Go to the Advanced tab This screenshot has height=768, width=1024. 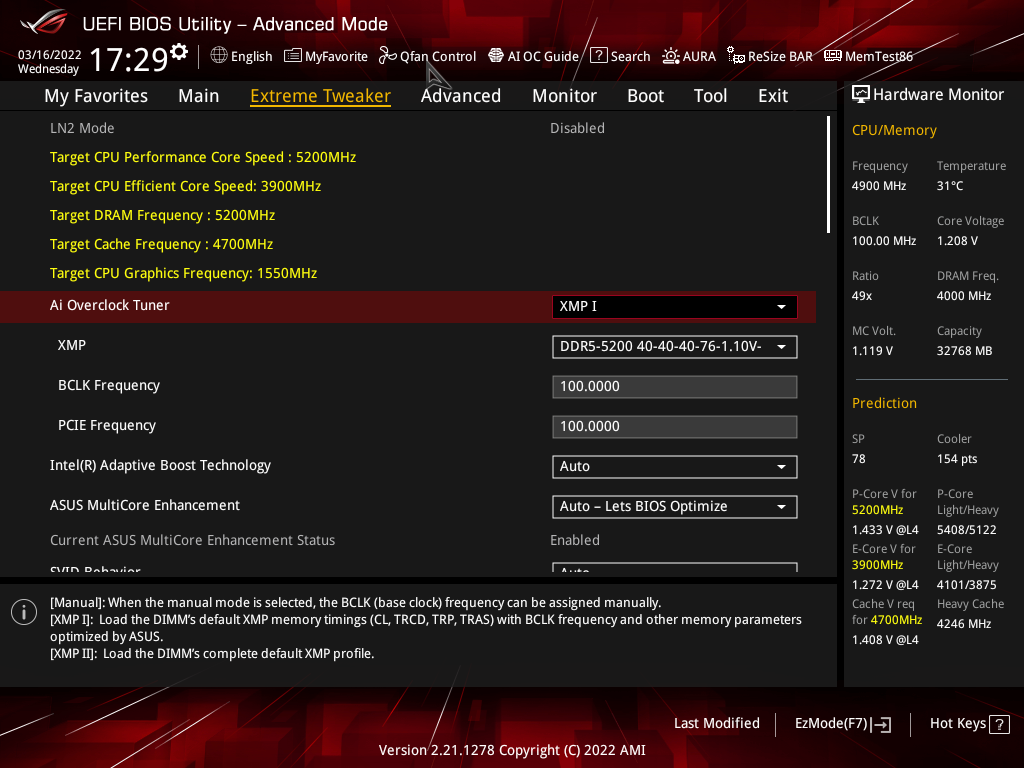coord(461,96)
